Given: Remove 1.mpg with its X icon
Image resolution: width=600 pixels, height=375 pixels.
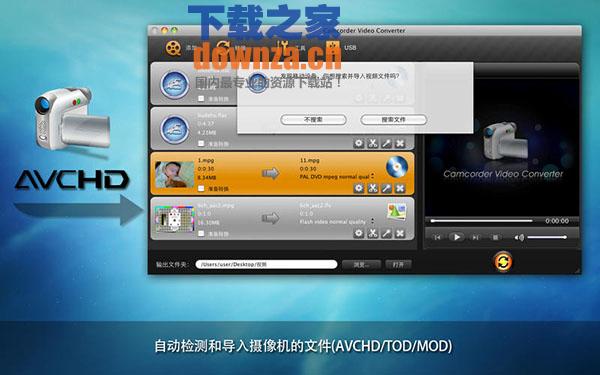Looking at the screenshot, I should [400, 188].
